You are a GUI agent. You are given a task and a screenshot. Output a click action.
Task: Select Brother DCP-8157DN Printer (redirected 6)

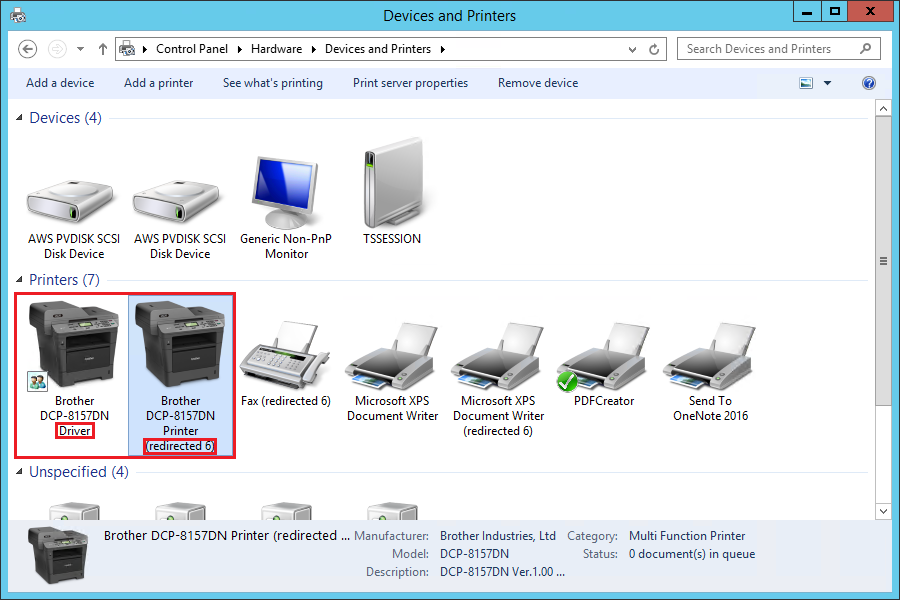180,376
